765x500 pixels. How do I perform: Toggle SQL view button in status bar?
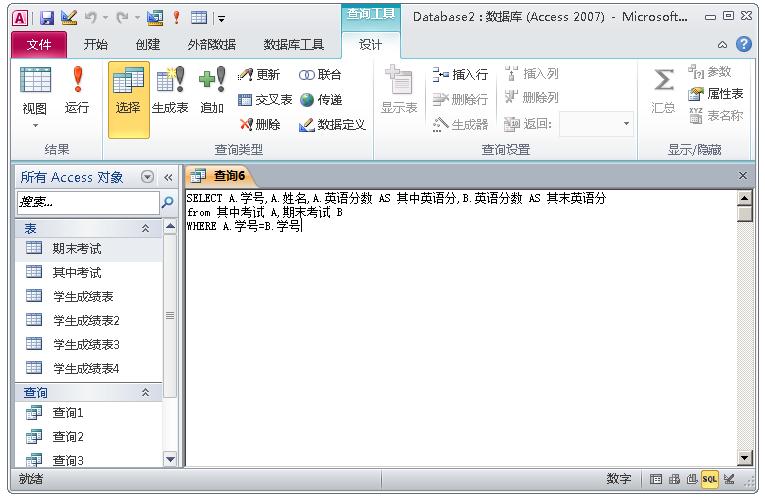(710, 480)
